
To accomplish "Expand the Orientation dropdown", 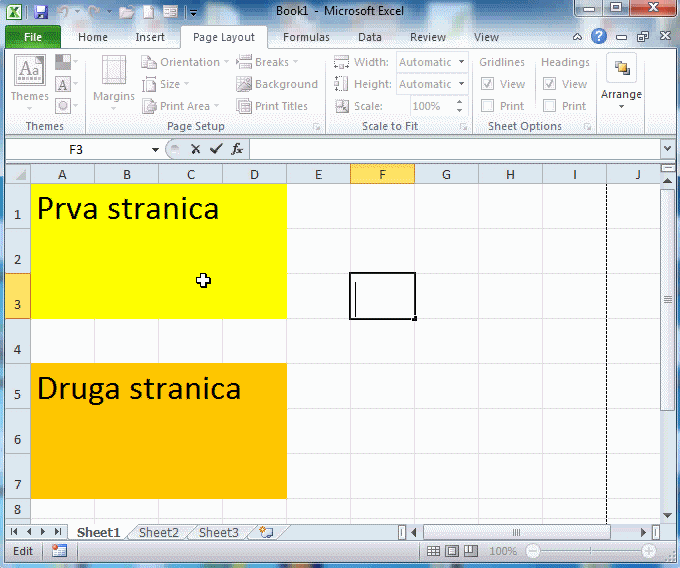I will (x=188, y=62).
